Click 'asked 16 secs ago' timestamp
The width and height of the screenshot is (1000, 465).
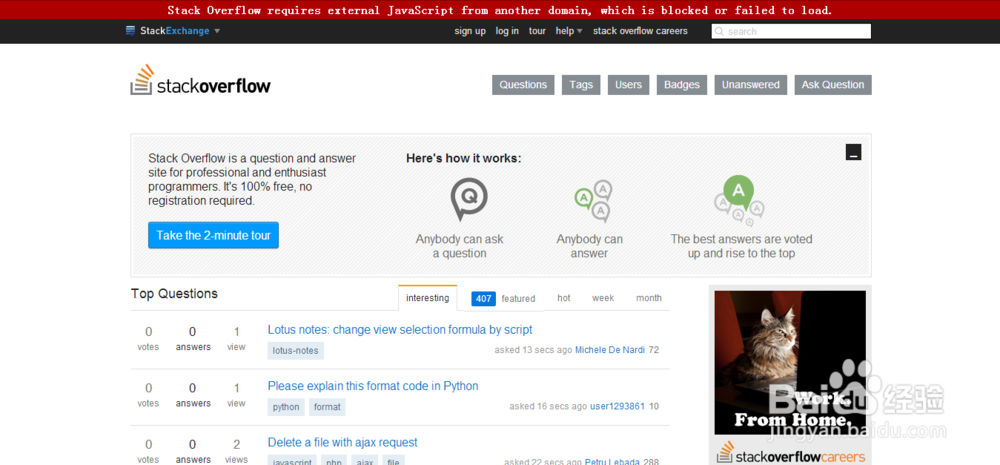pos(548,406)
